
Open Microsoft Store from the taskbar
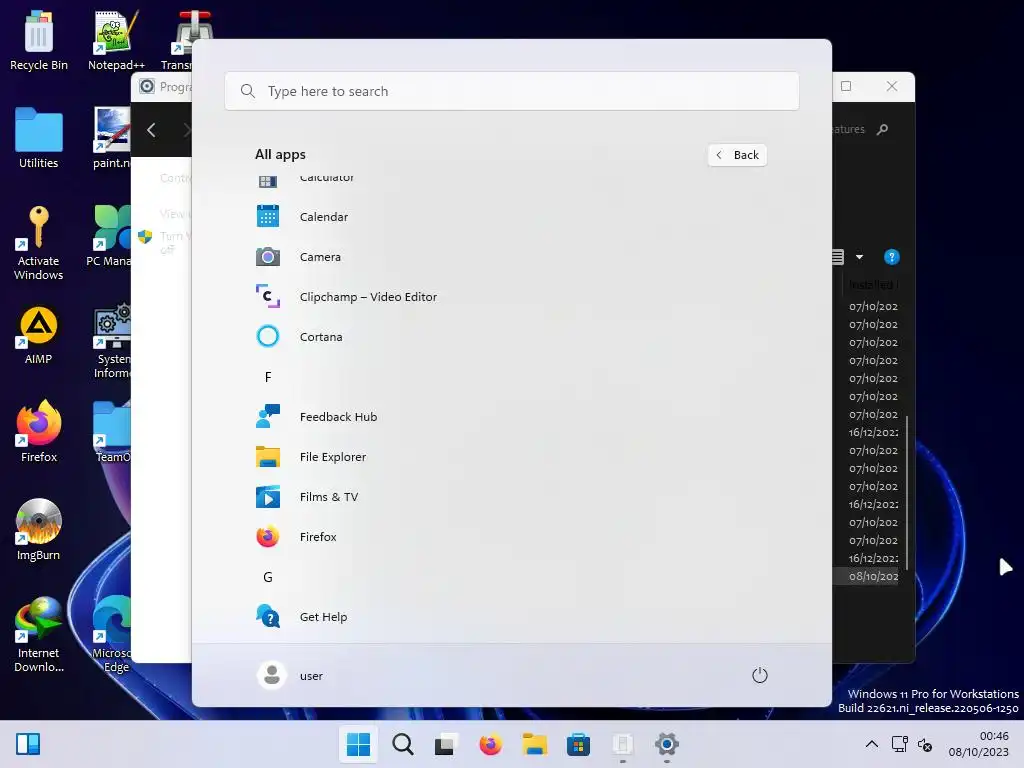[578, 744]
